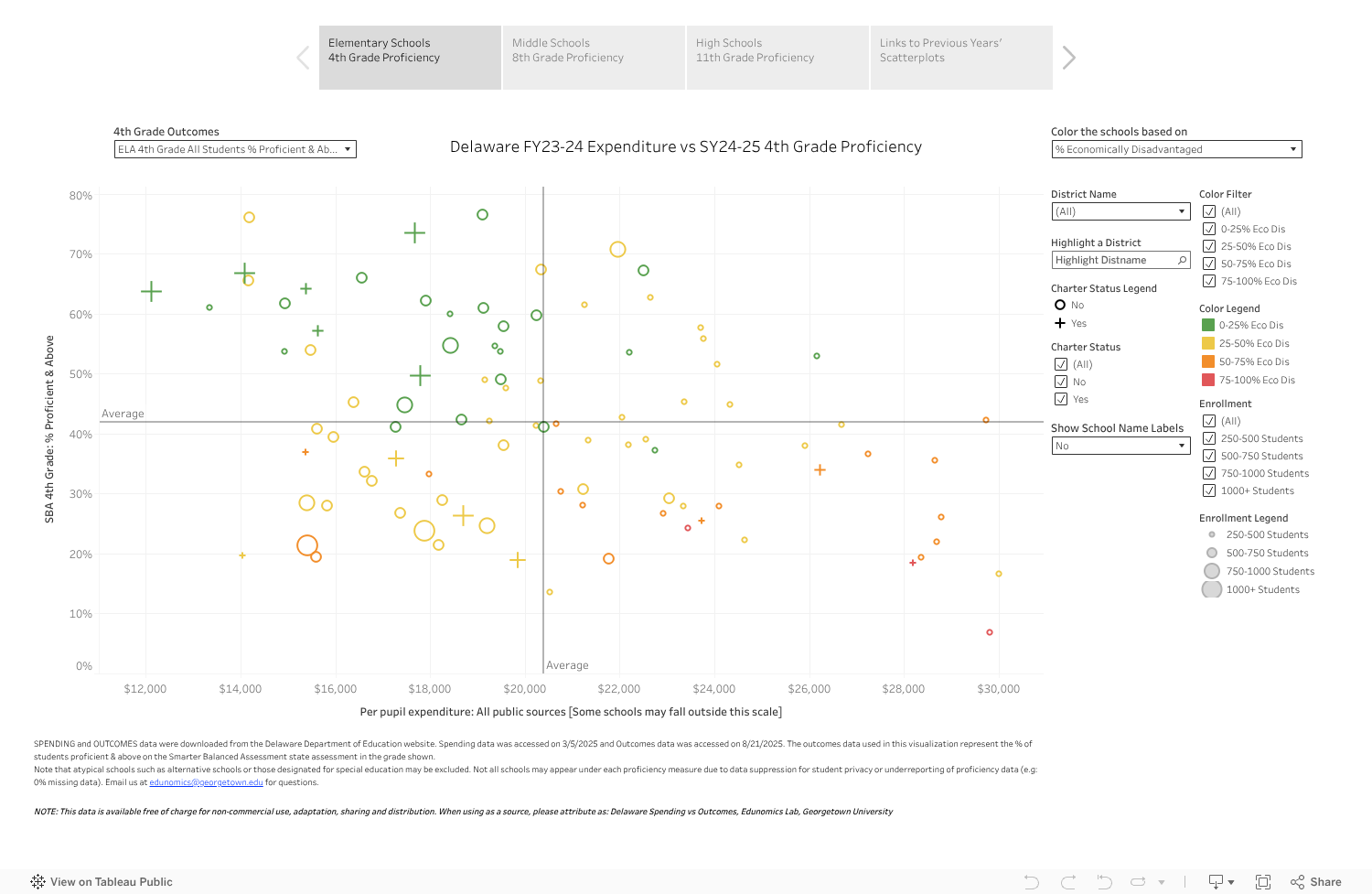Select the Reset (revert) icon at bottom
The width and height of the screenshot is (1372, 894).
[1104, 881]
